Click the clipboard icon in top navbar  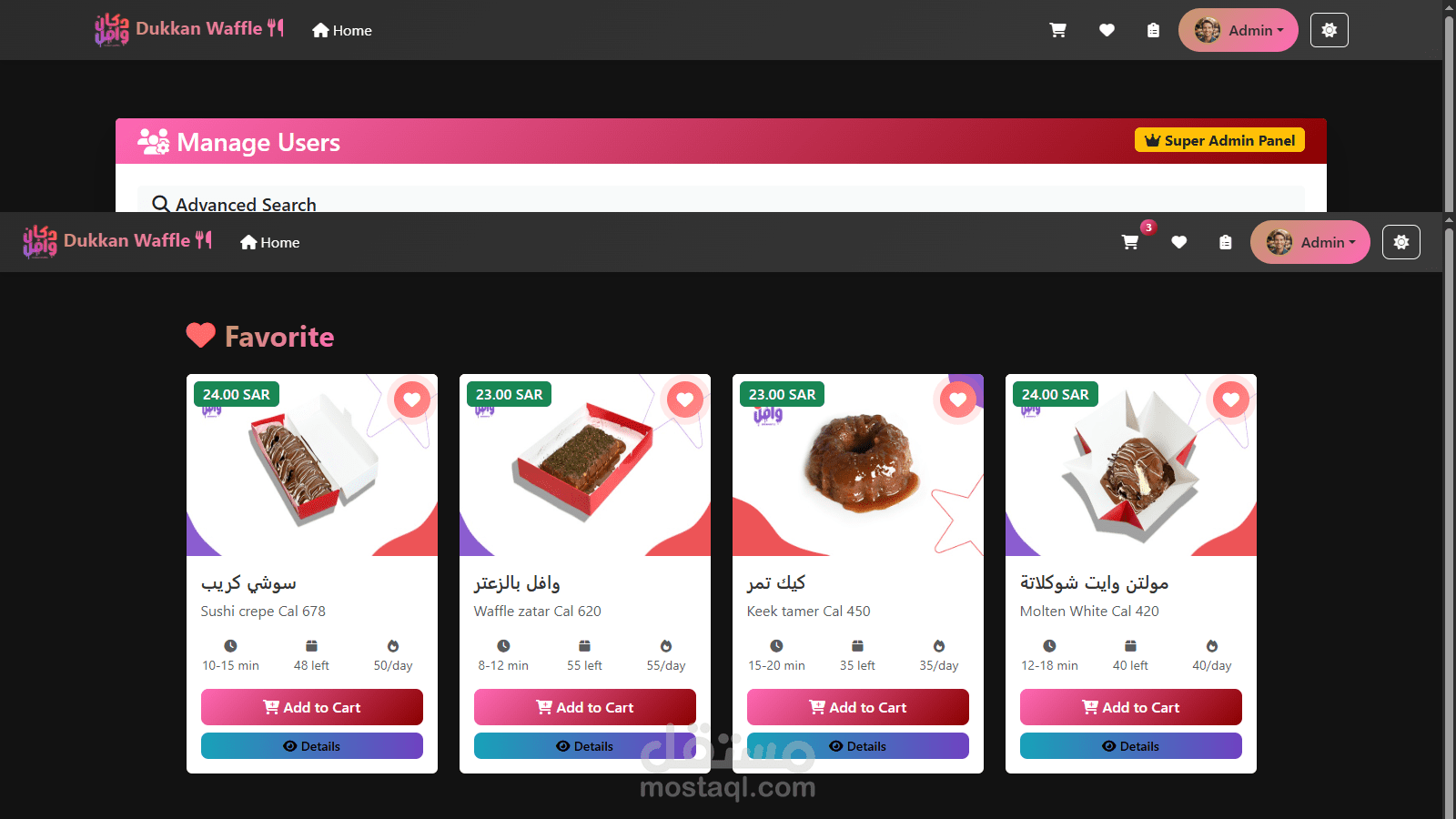pos(1153,30)
